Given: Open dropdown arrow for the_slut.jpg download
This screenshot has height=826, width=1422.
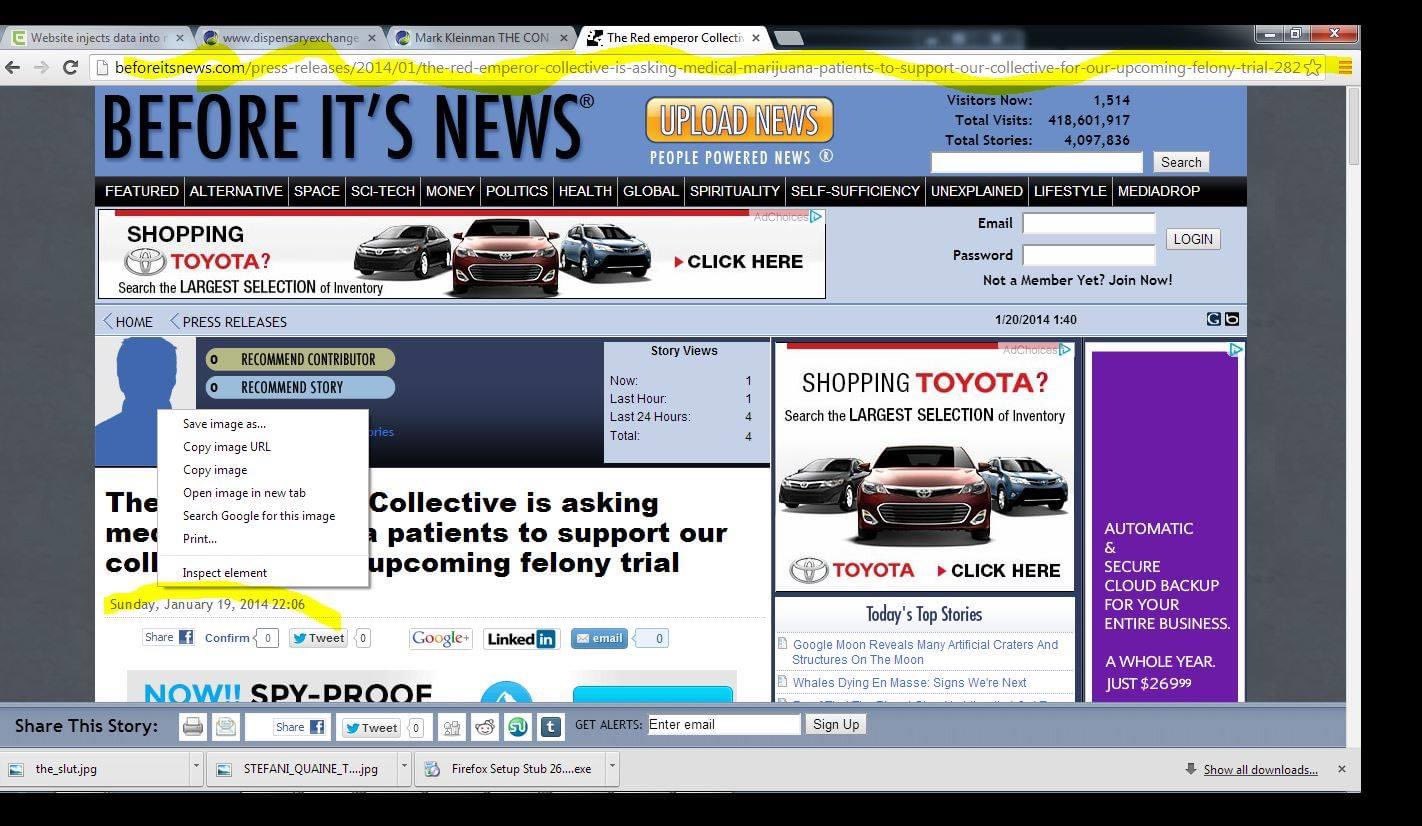Looking at the screenshot, I should coord(195,768).
